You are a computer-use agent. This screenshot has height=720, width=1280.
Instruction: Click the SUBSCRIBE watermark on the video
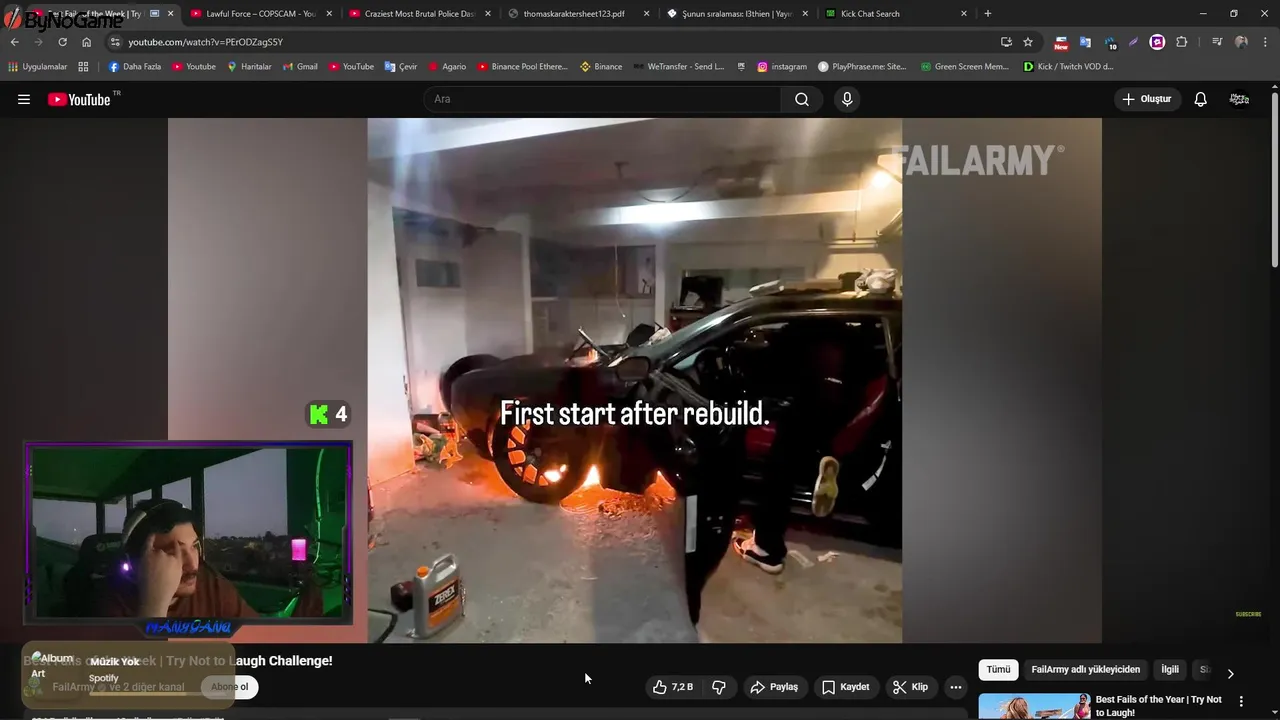(1248, 614)
